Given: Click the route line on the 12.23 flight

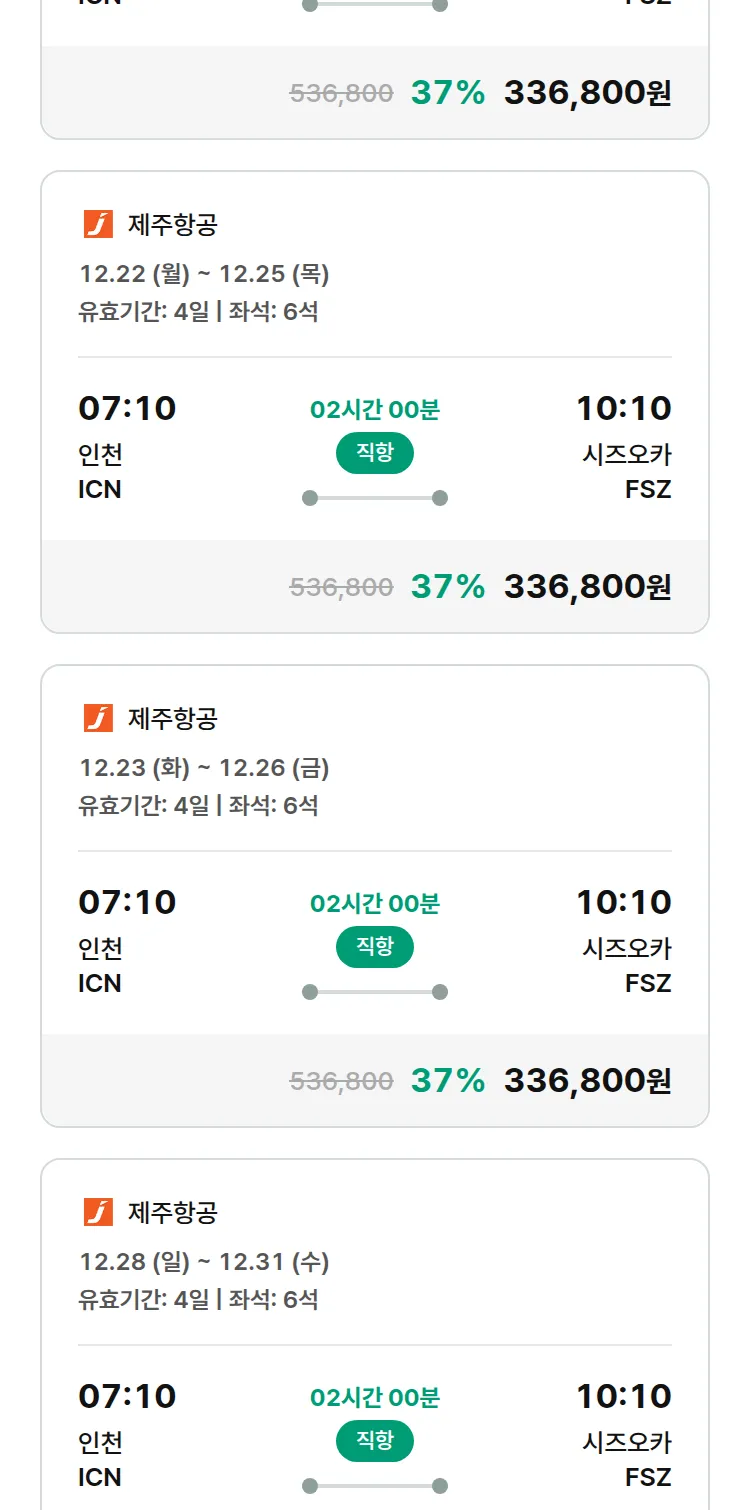Looking at the screenshot, I should click(x=375, y=992).
